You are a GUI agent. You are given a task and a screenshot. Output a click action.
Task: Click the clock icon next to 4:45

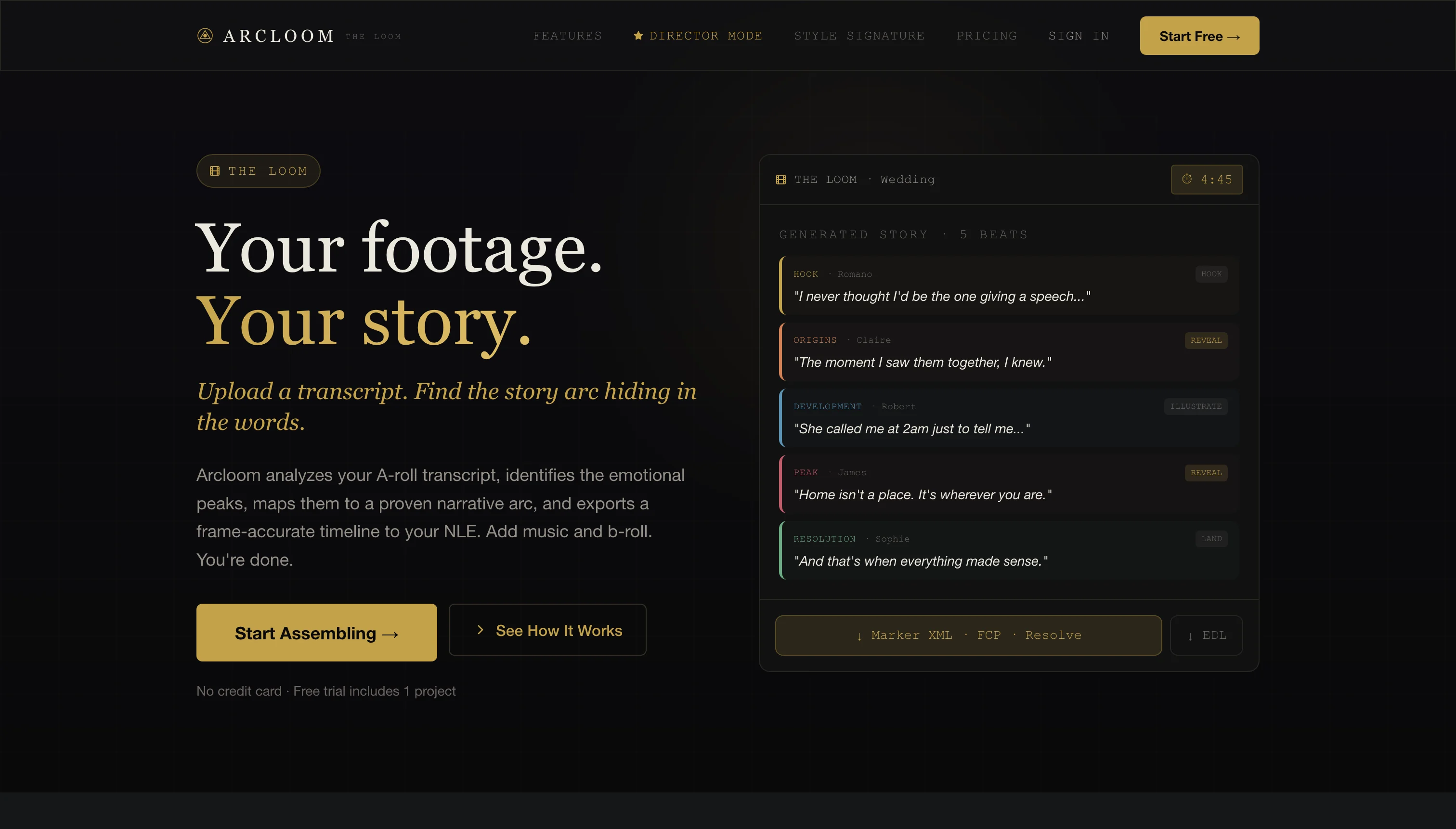[x=1187, y=179]
